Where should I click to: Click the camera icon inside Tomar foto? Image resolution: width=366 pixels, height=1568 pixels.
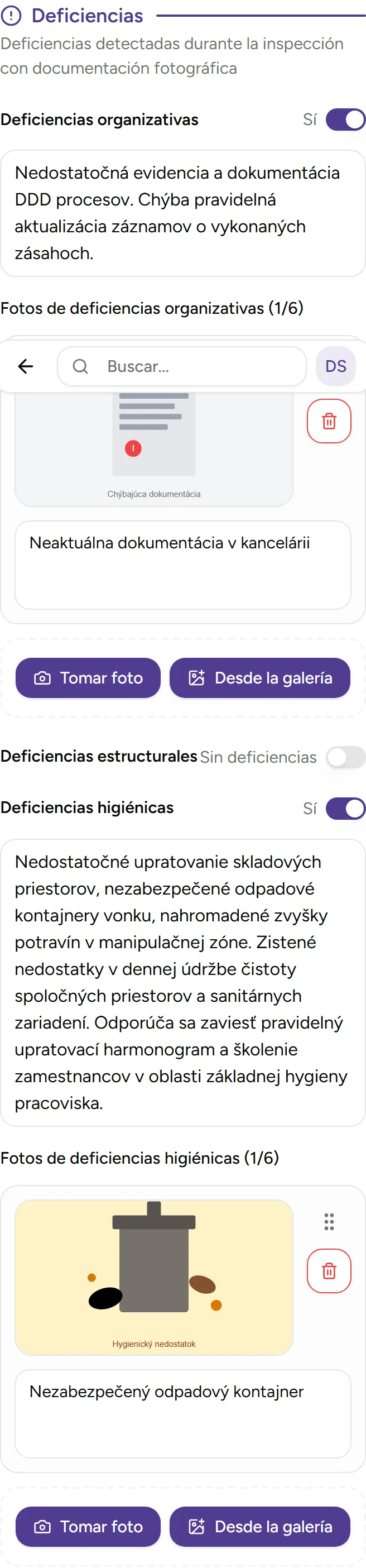tap(41, 677)
